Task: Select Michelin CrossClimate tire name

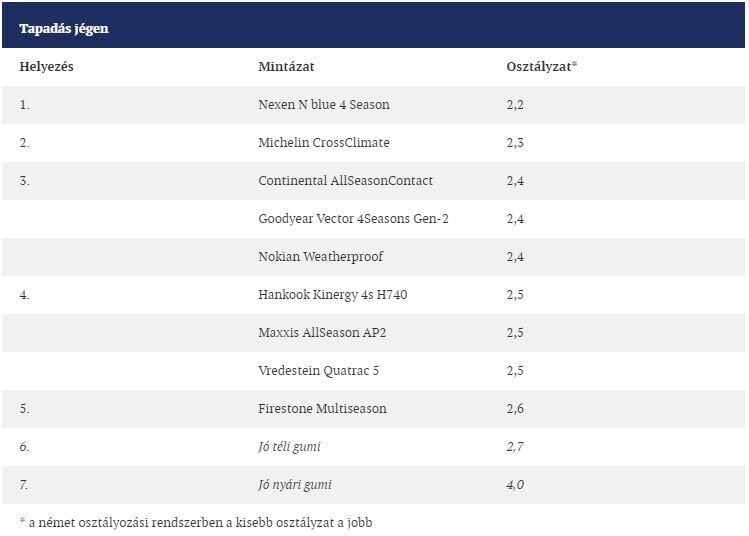Action: coord(324,143)
